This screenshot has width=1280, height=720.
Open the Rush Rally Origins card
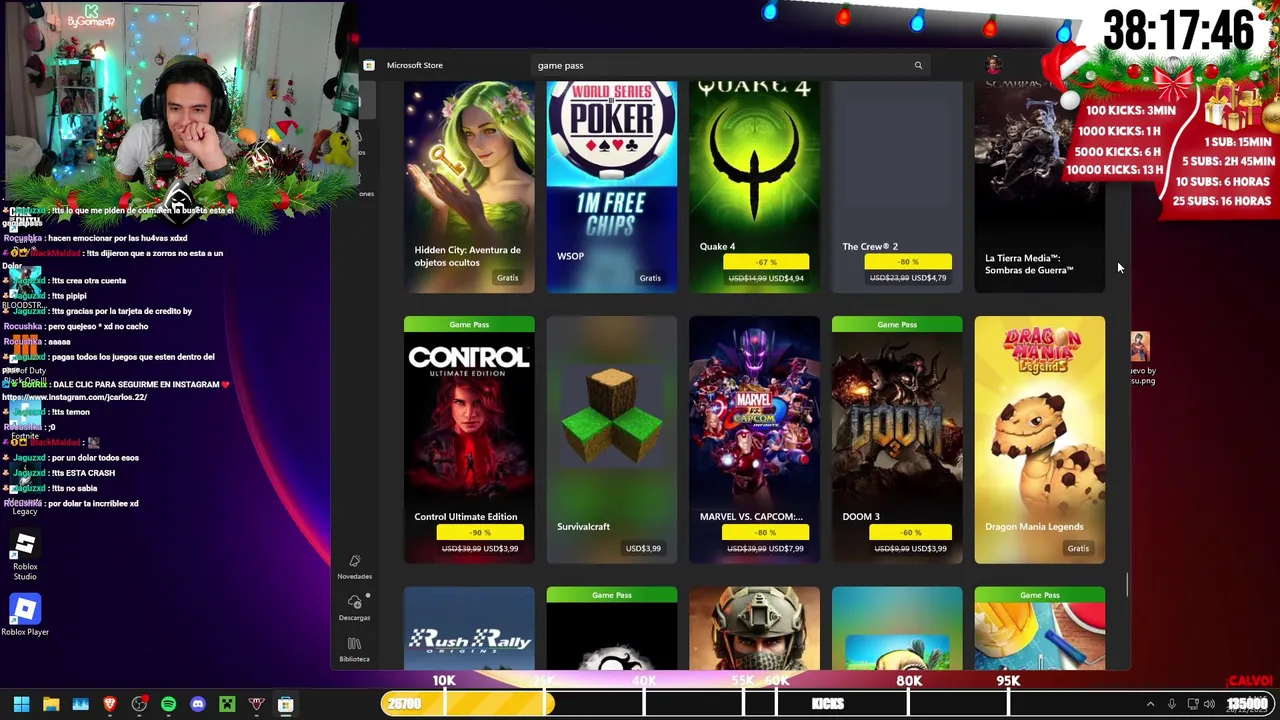(x=469, y=629)
